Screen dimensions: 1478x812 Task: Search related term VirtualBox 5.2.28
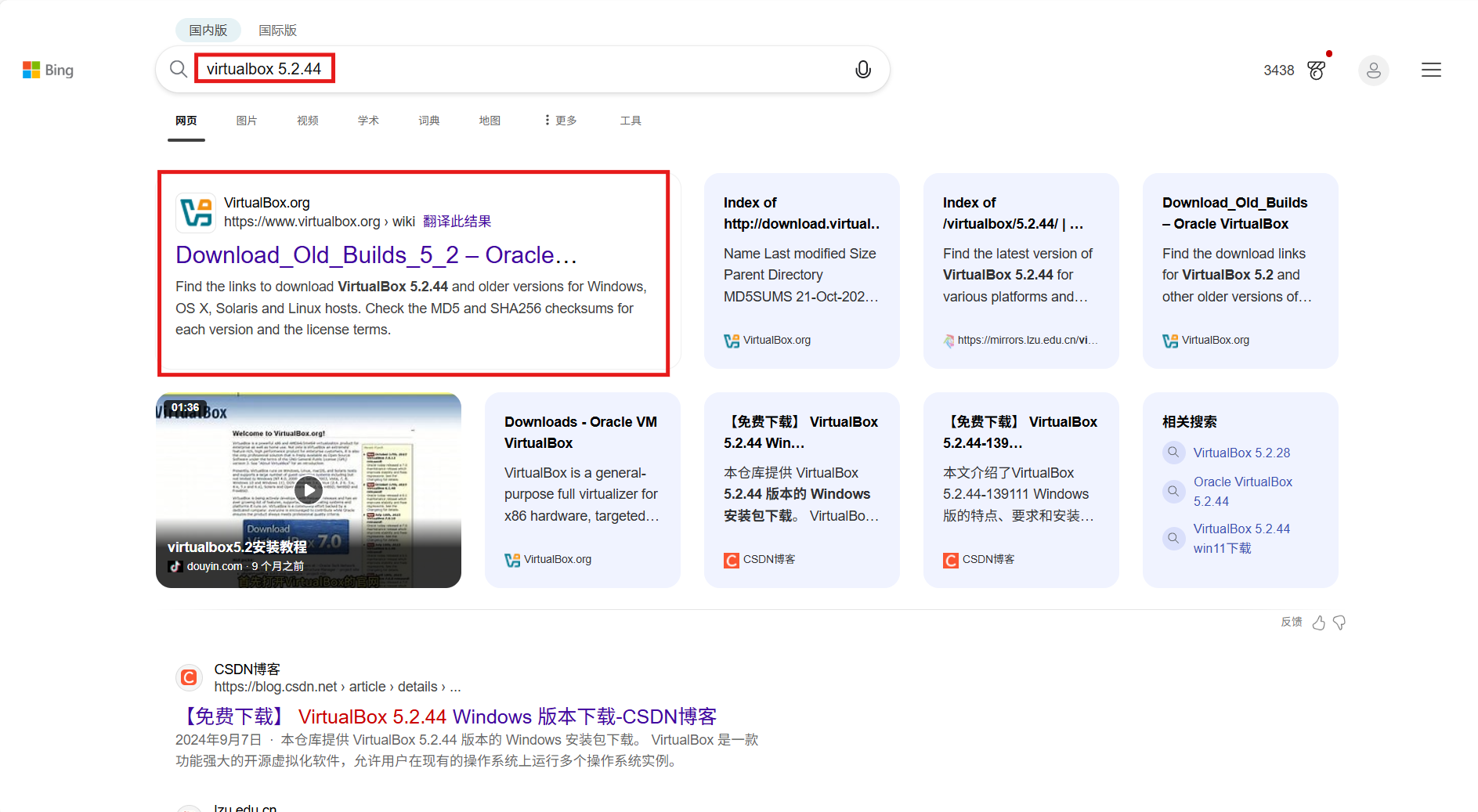click(x=1241, y=453)
